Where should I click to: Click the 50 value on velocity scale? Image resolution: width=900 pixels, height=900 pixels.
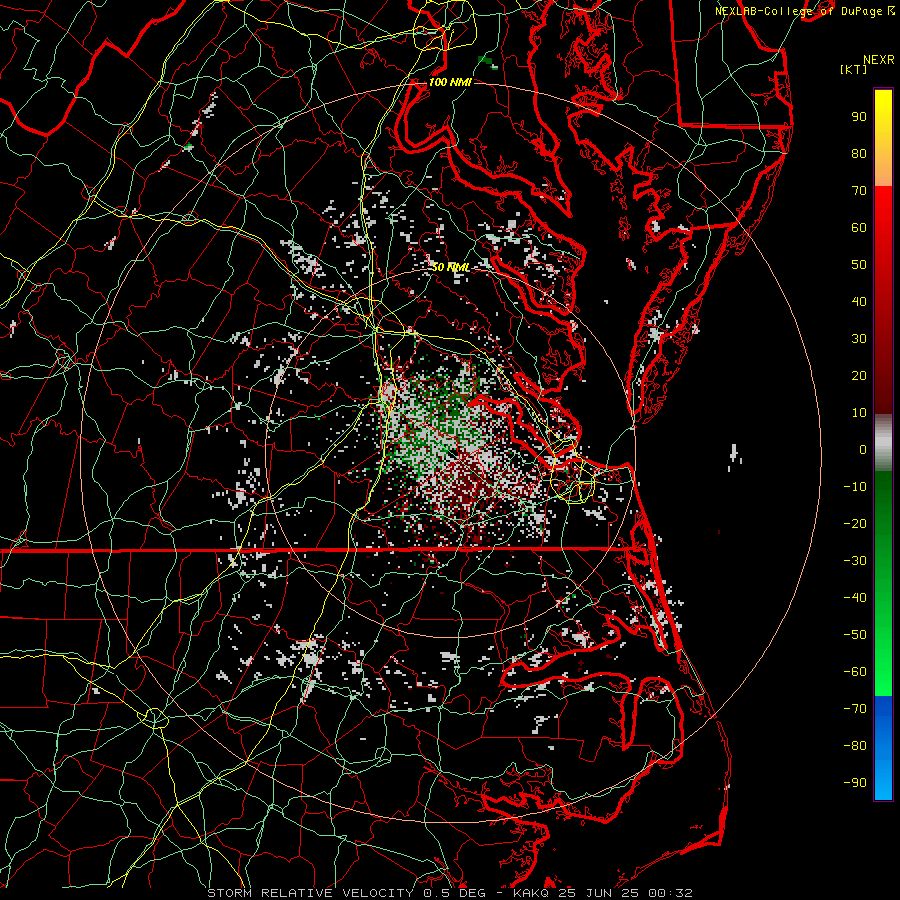tap(859, 265)
